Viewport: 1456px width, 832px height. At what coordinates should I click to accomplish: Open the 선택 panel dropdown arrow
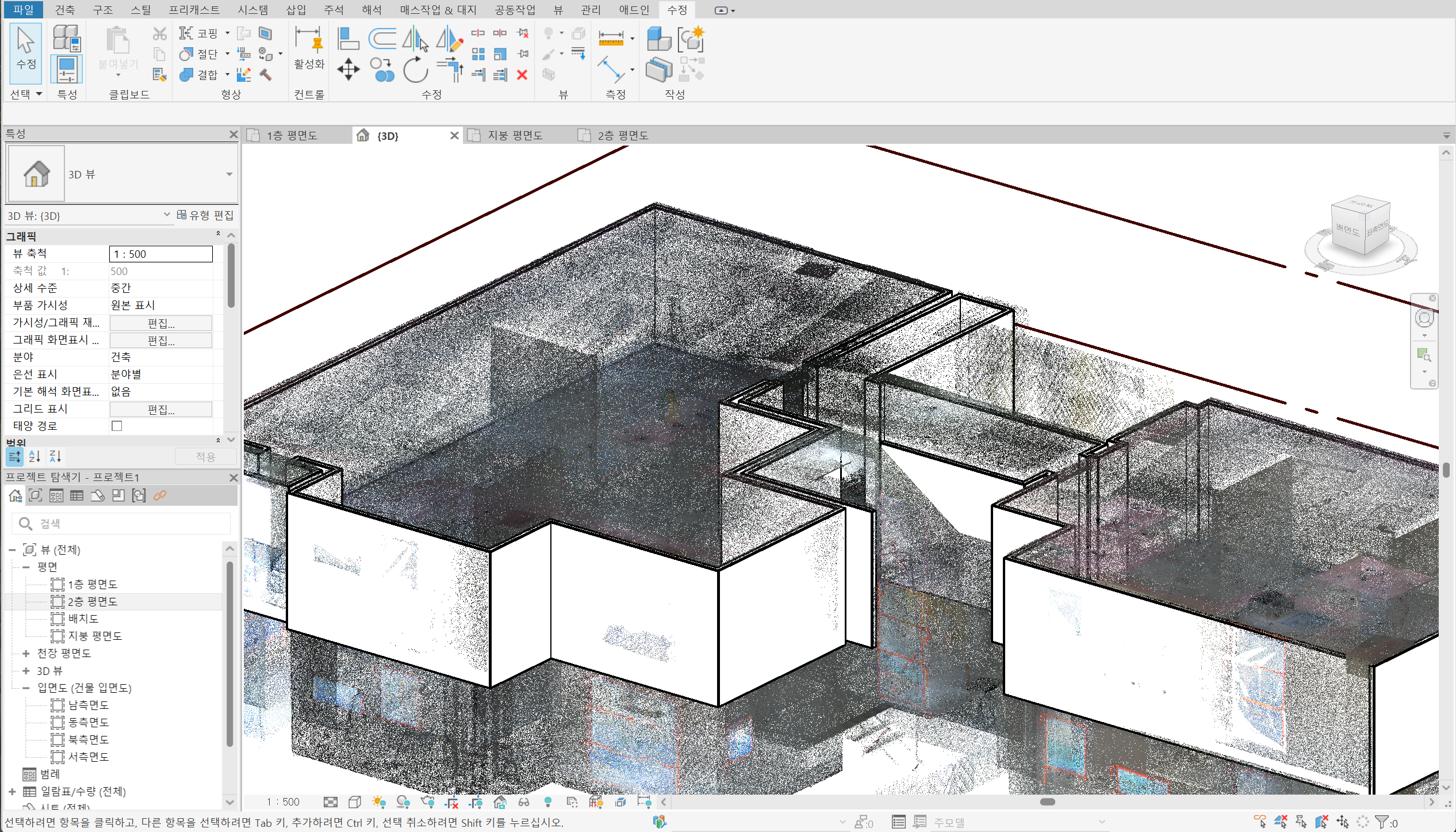pyautogui.click(x=39, y=94)
